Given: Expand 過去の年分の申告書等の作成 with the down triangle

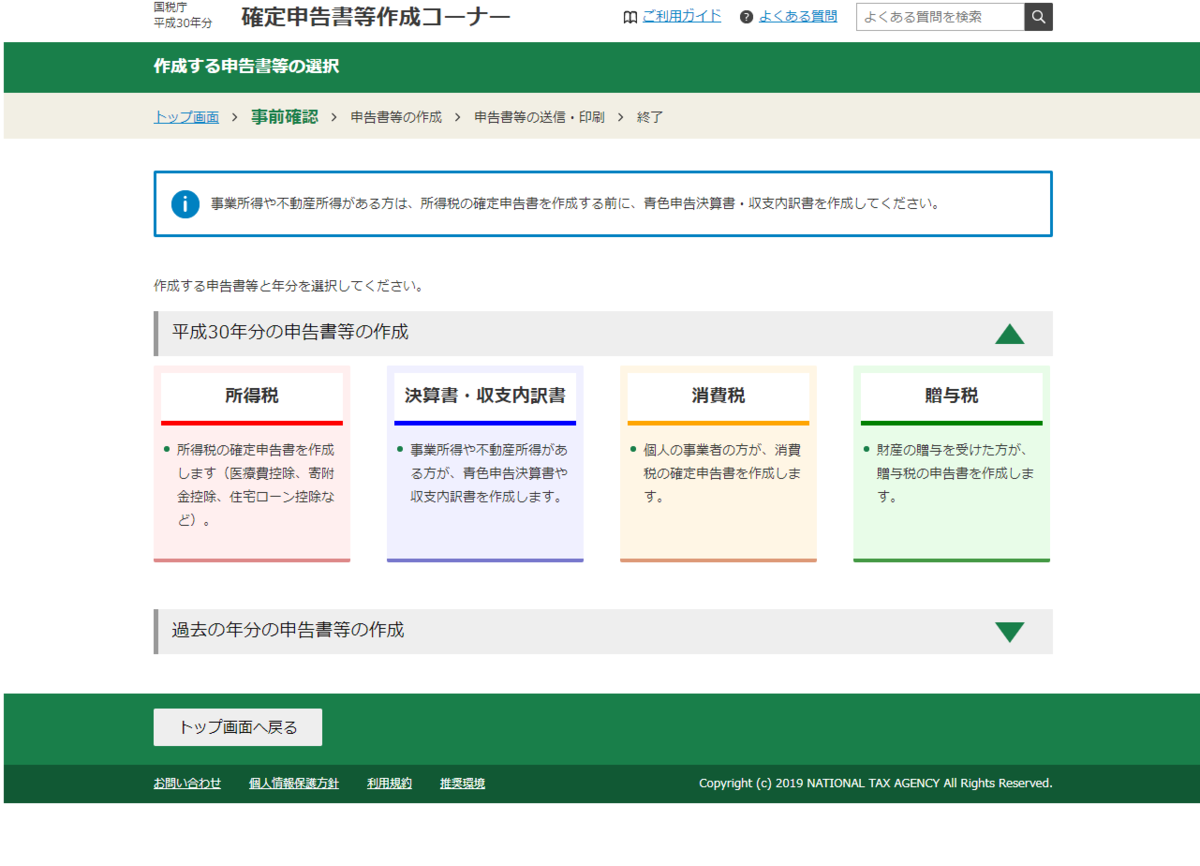Looking at the screenshot, I should pyautogui.click(x=1010, y=632).
